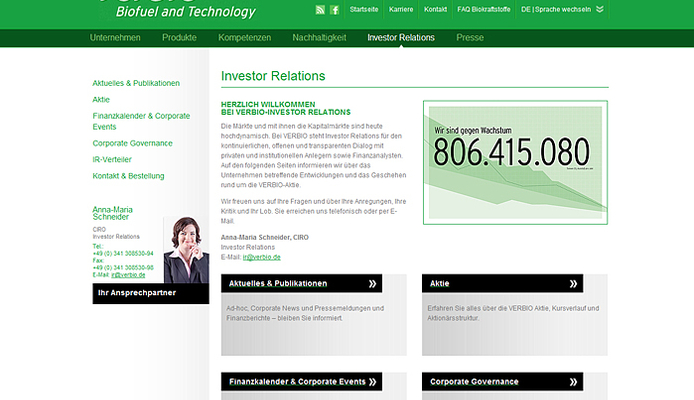The image size is (694, 400).
Task: Open the Corporate Governance card title
Action: click(x=474, y=382)
